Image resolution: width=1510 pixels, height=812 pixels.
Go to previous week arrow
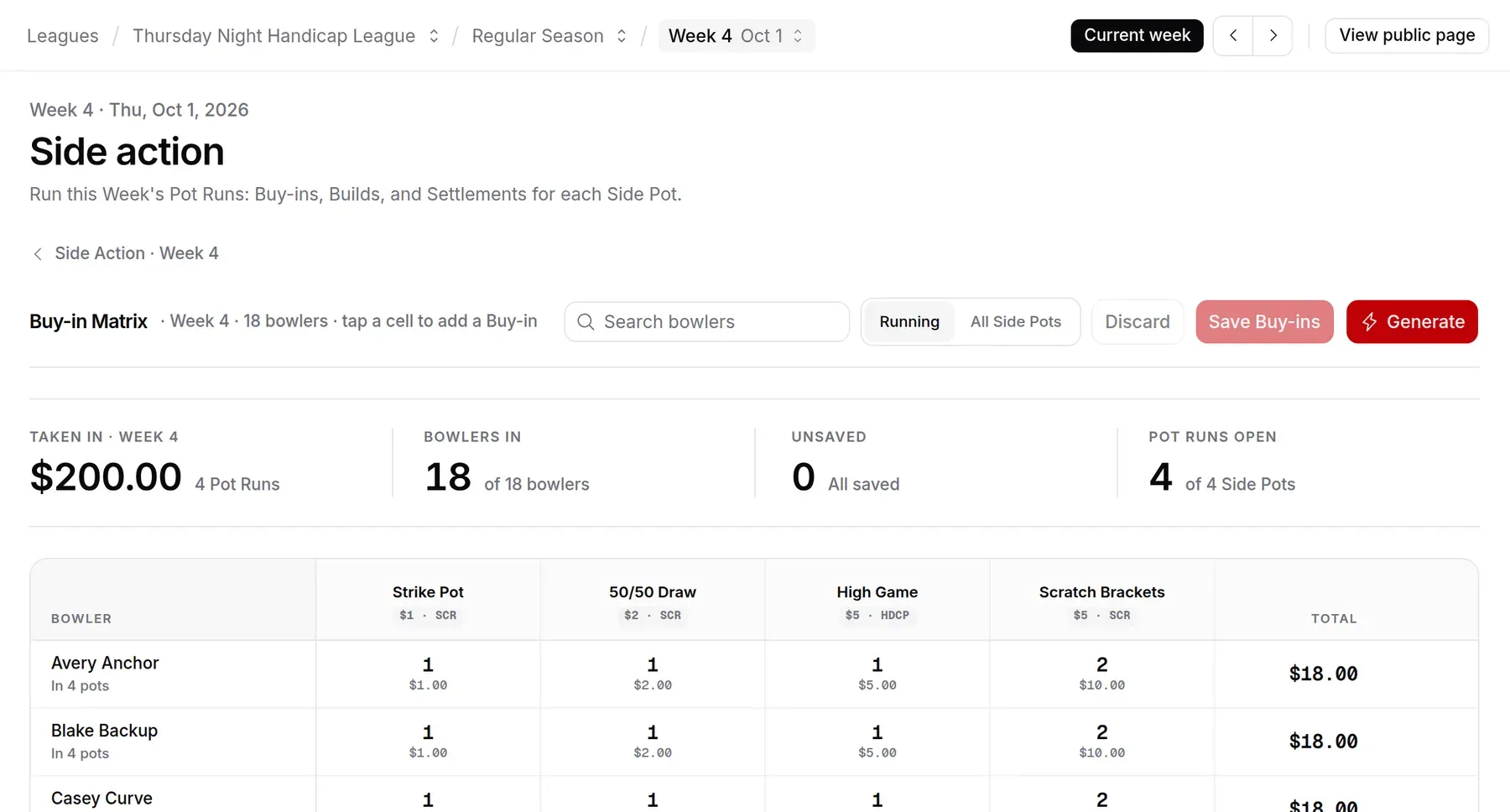(x=1233, y=36)
